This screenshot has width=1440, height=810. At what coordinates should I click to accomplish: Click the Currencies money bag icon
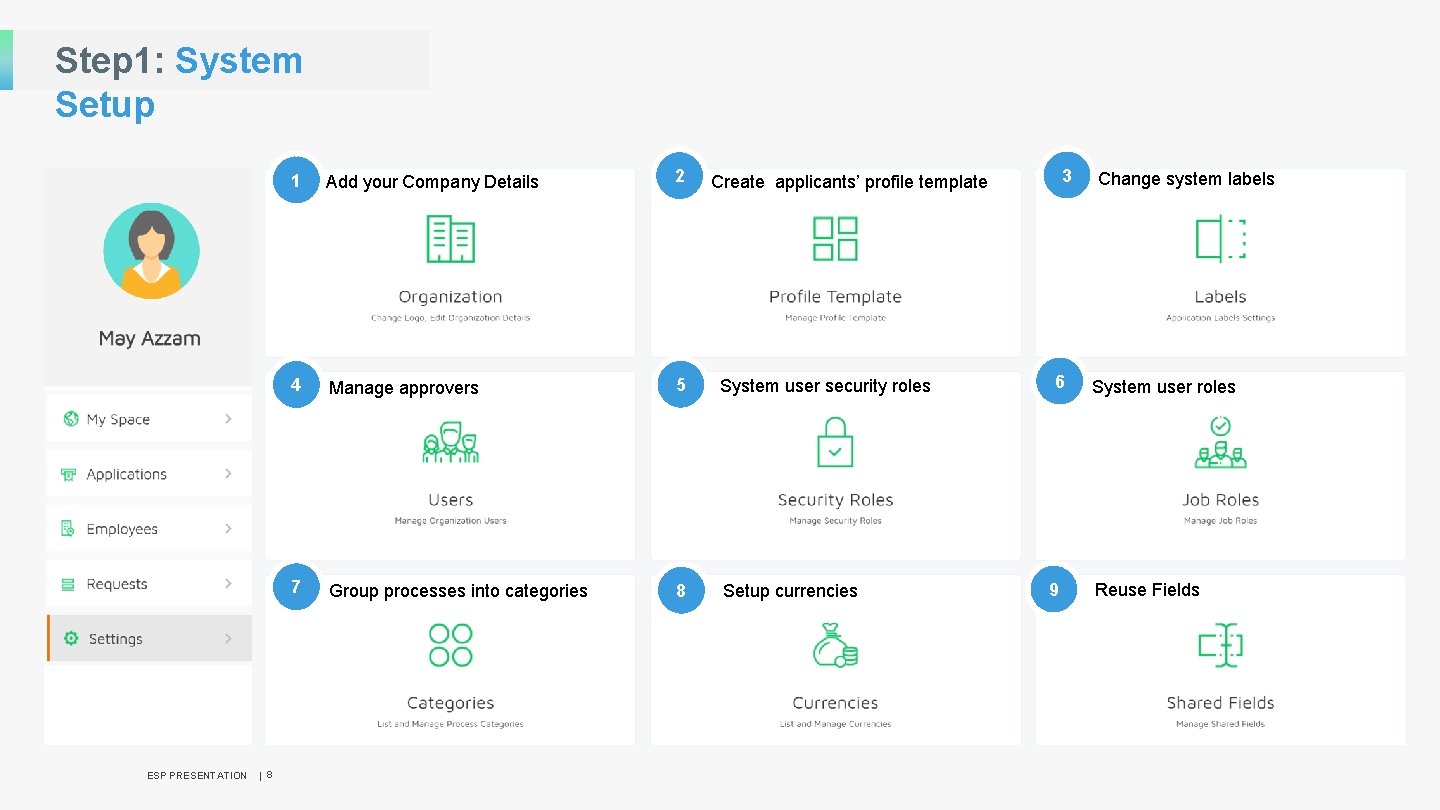pyautogui.click(x=835, y=646)
